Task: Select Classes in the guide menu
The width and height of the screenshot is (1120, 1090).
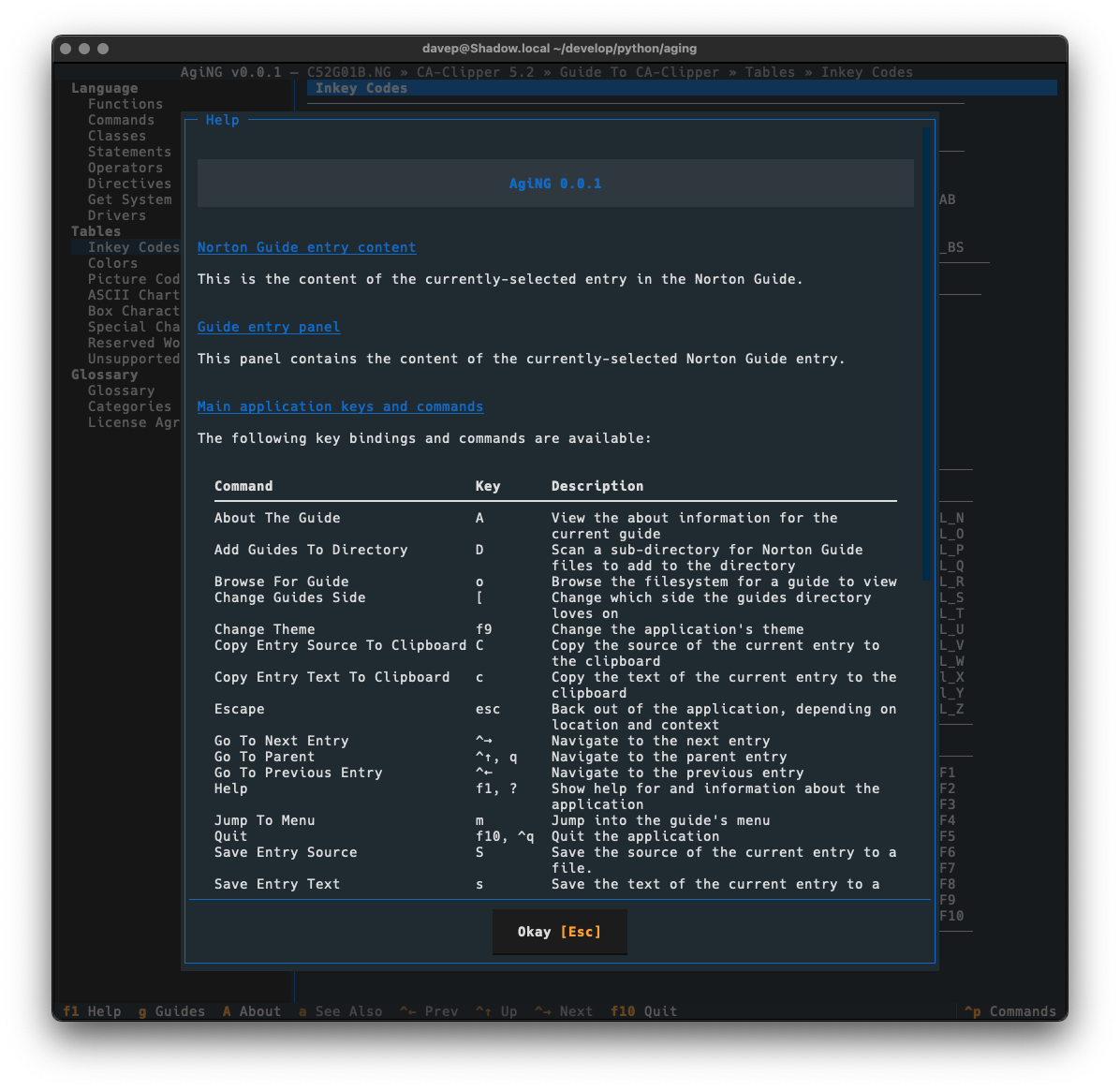Action: 117,136
